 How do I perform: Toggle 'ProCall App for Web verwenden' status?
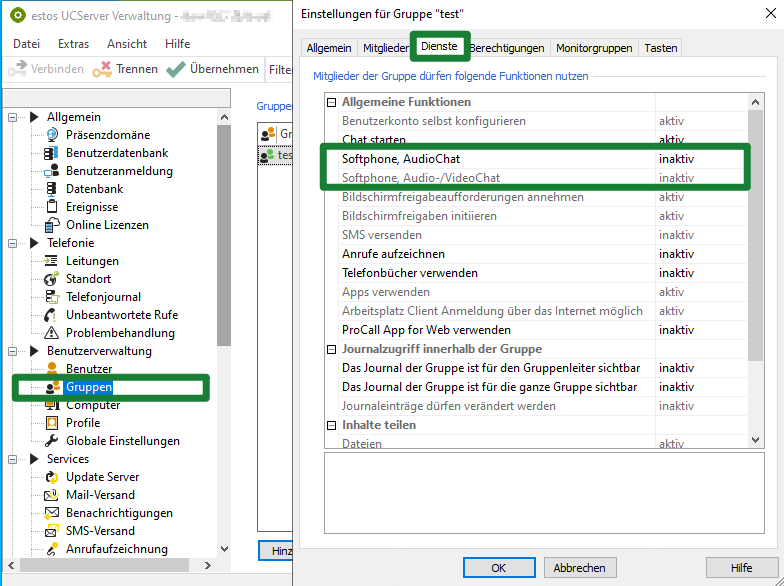point(676,330)
